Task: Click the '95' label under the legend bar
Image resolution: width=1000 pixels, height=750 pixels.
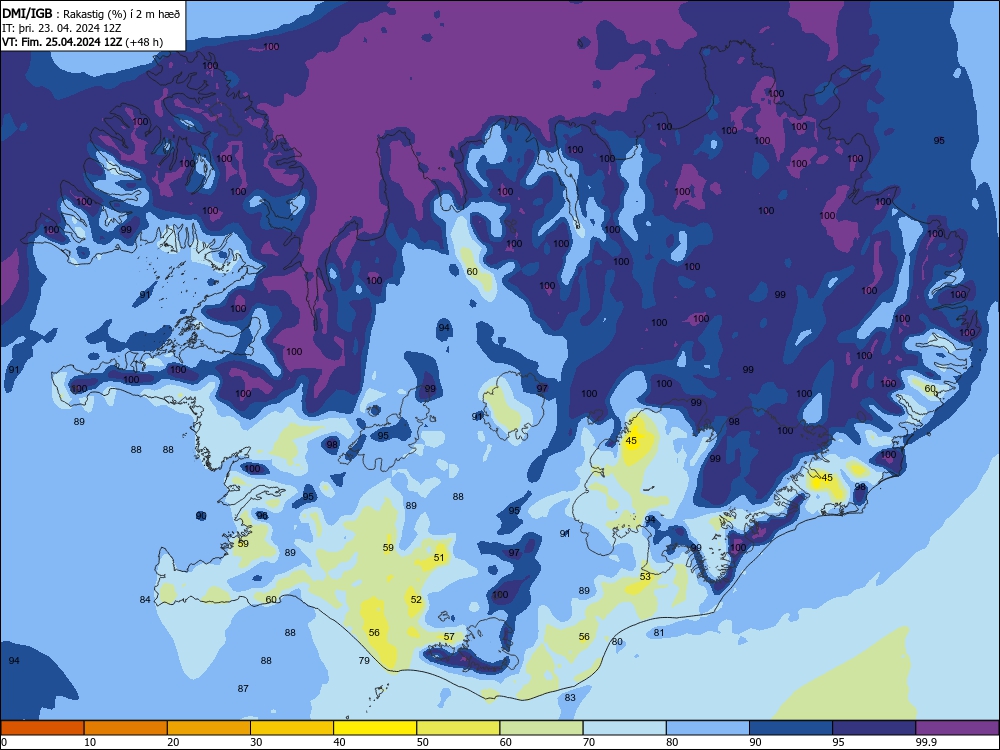Action: (x=839, y=742)
